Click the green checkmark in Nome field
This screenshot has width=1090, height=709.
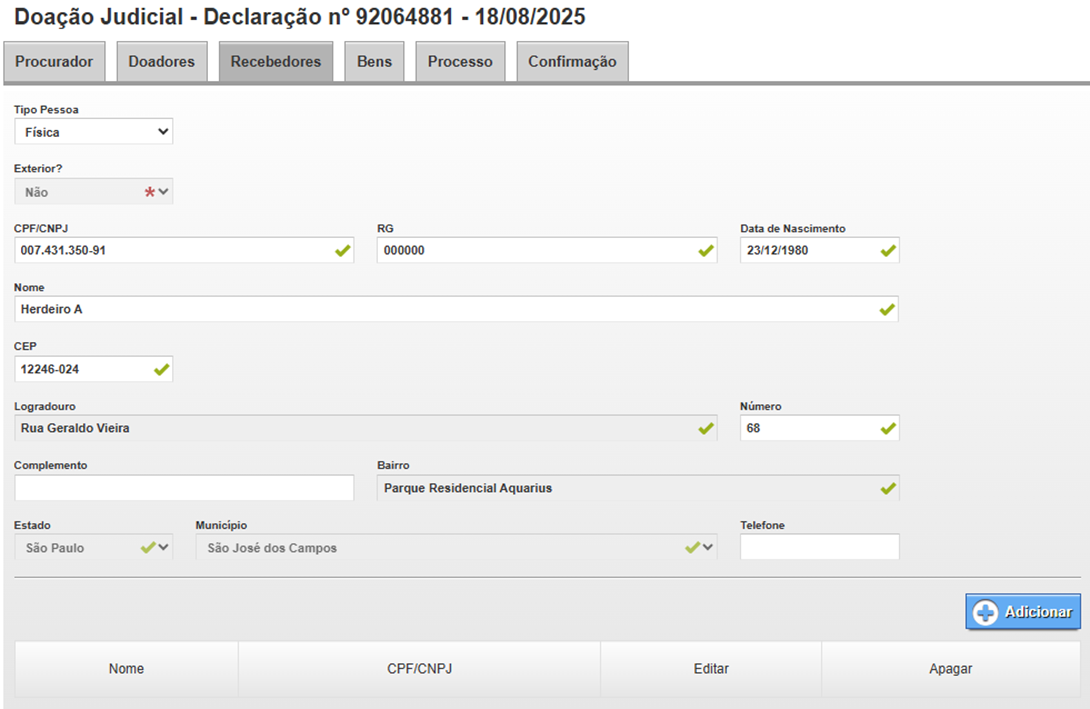(887, 310)
